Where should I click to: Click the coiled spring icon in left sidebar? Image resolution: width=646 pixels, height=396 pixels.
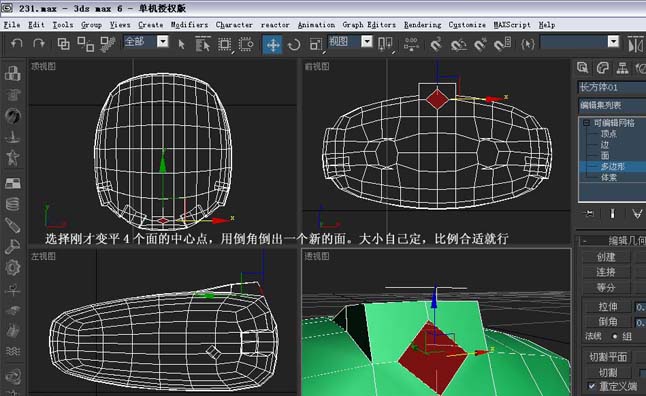tap(13, 204)
